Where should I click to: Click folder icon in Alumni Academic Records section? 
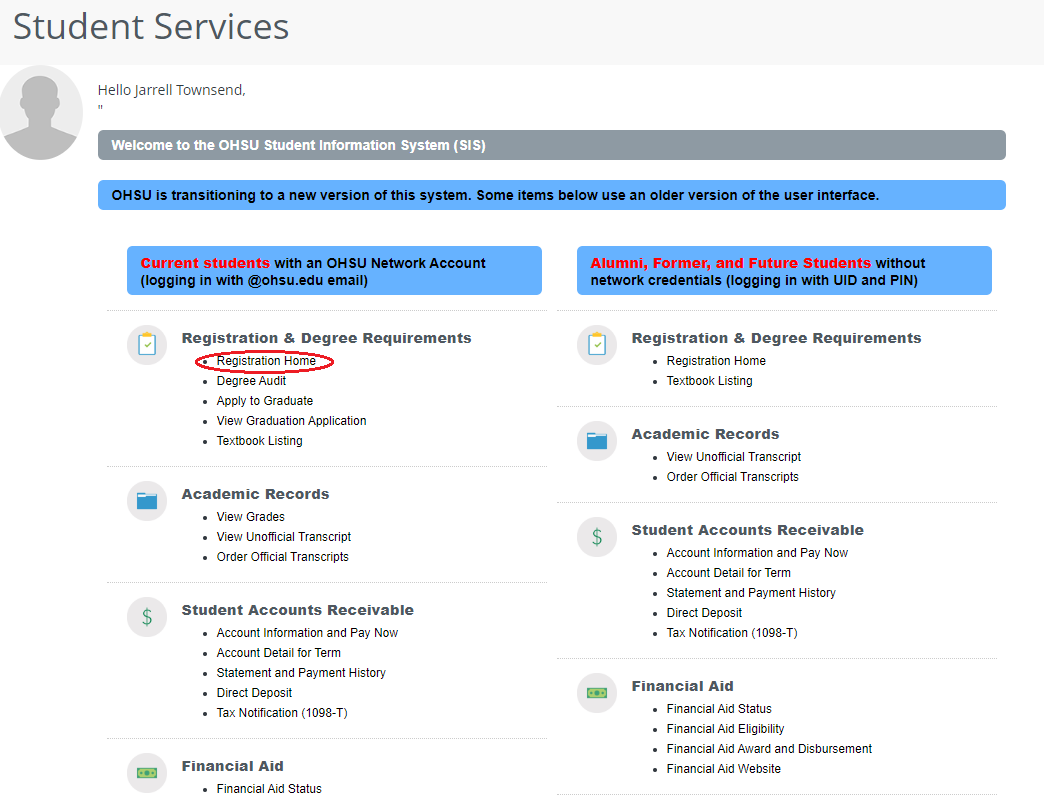coord(597,441)
